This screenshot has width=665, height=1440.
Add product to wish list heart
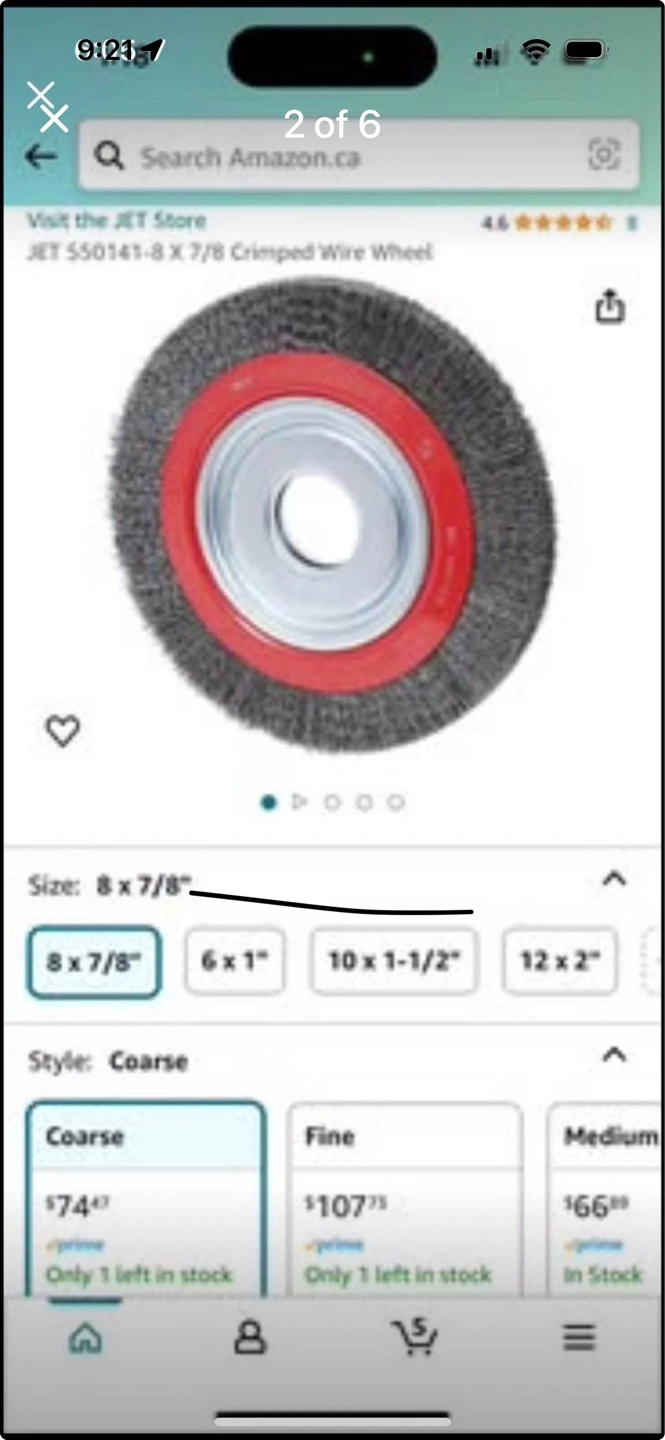63,731
